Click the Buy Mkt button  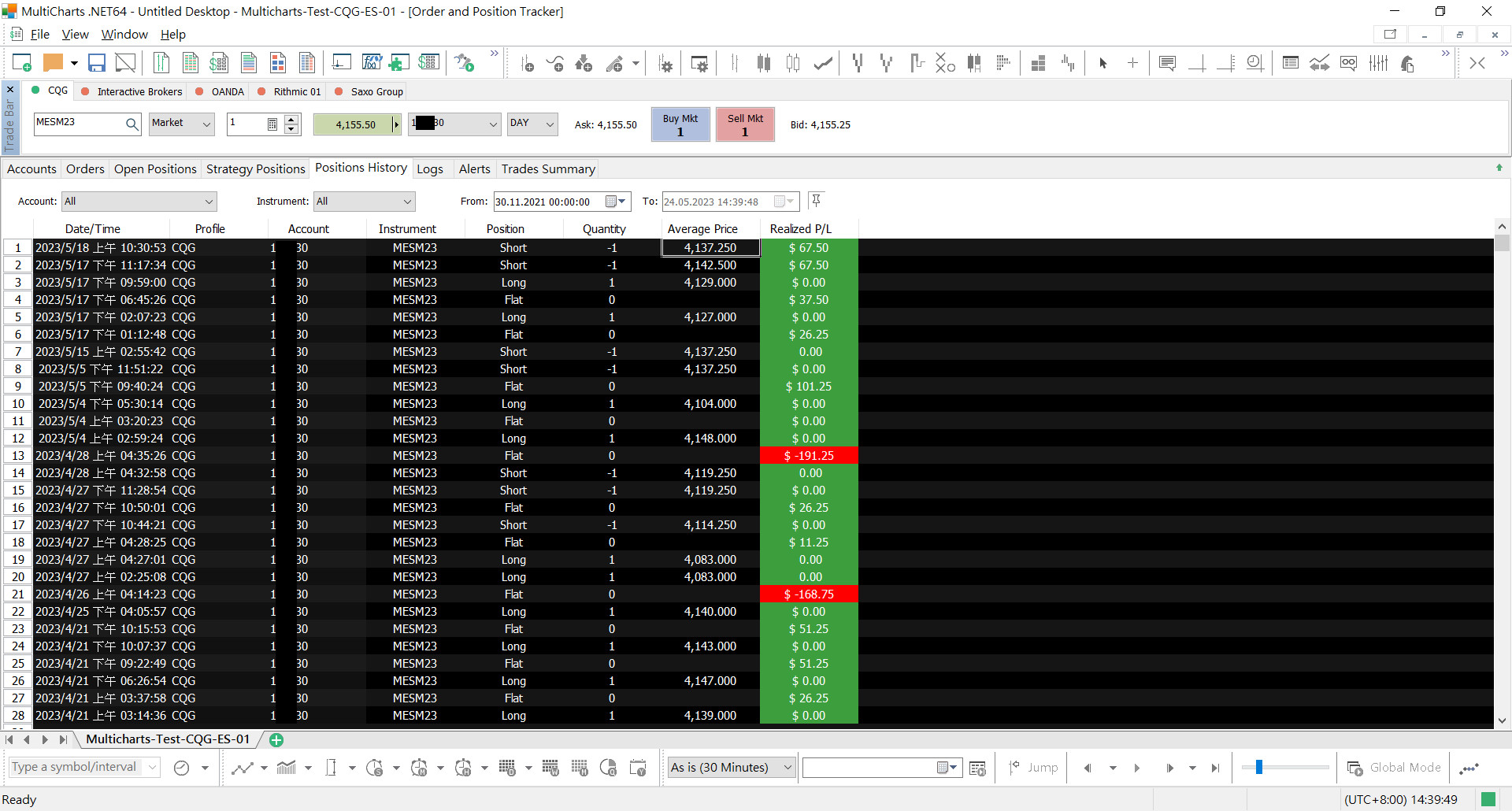(680, 124)
